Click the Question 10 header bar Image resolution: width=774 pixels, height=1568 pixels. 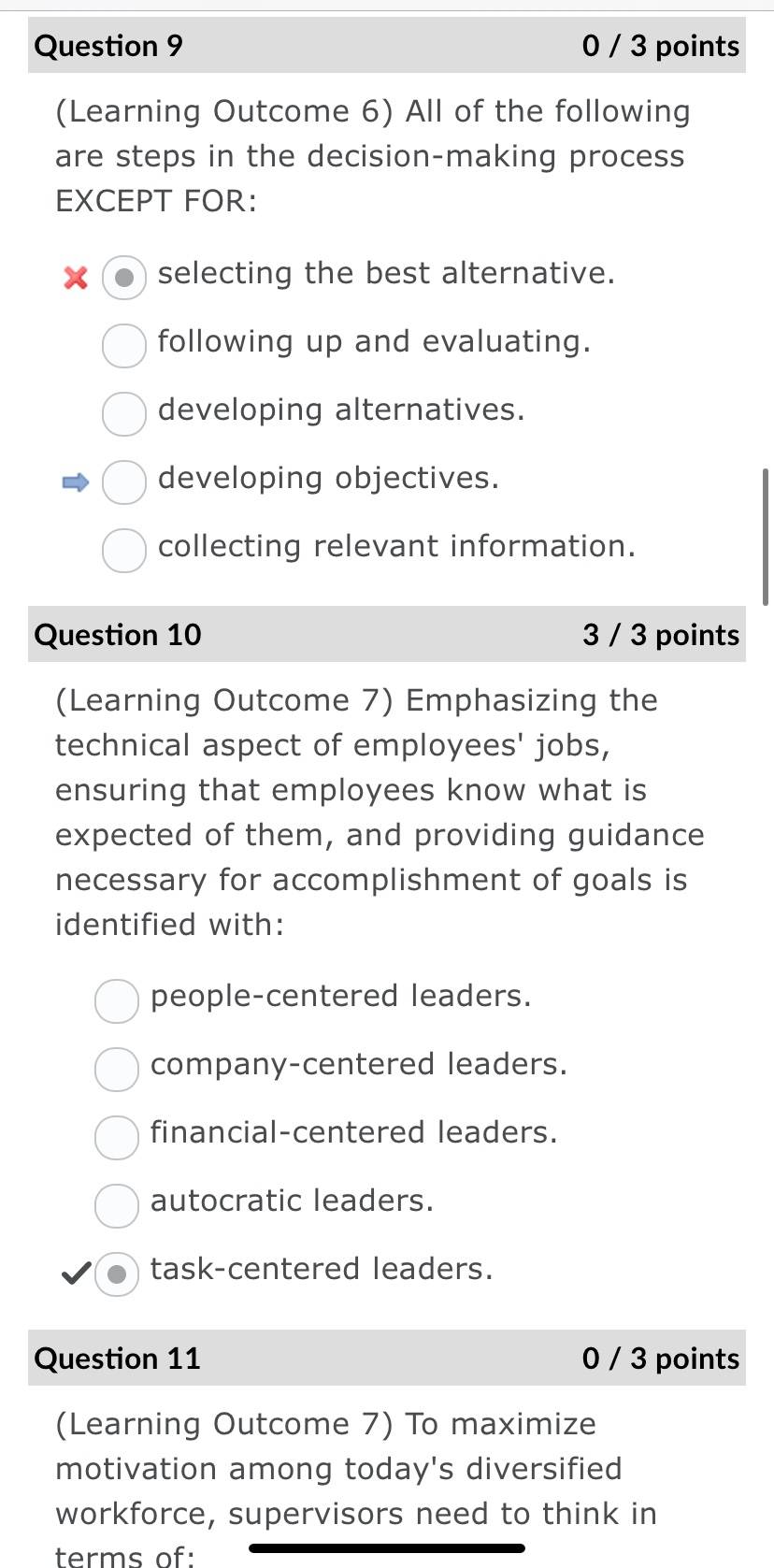[387, 634]
